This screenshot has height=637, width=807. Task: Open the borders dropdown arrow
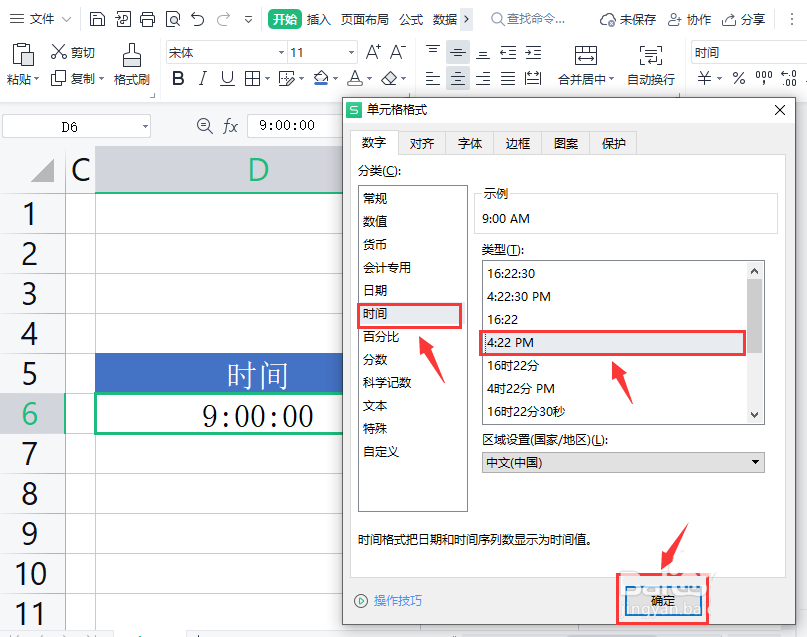point(268,79)
